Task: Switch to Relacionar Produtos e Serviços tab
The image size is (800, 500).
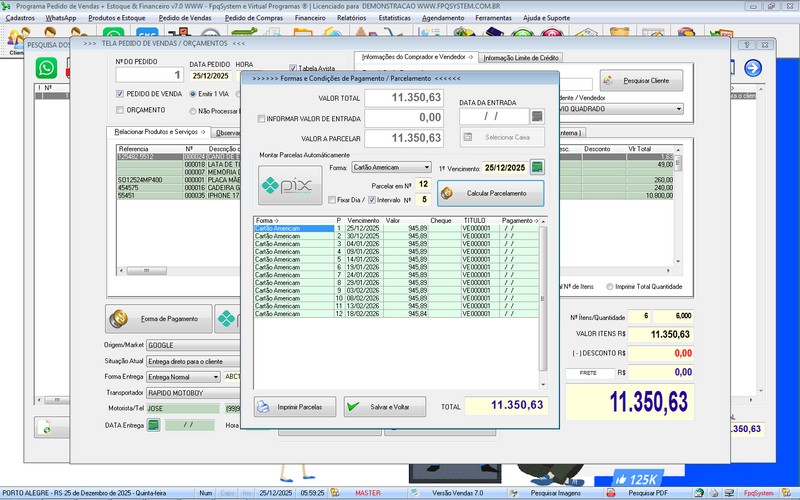Action: tap(159, 132)
